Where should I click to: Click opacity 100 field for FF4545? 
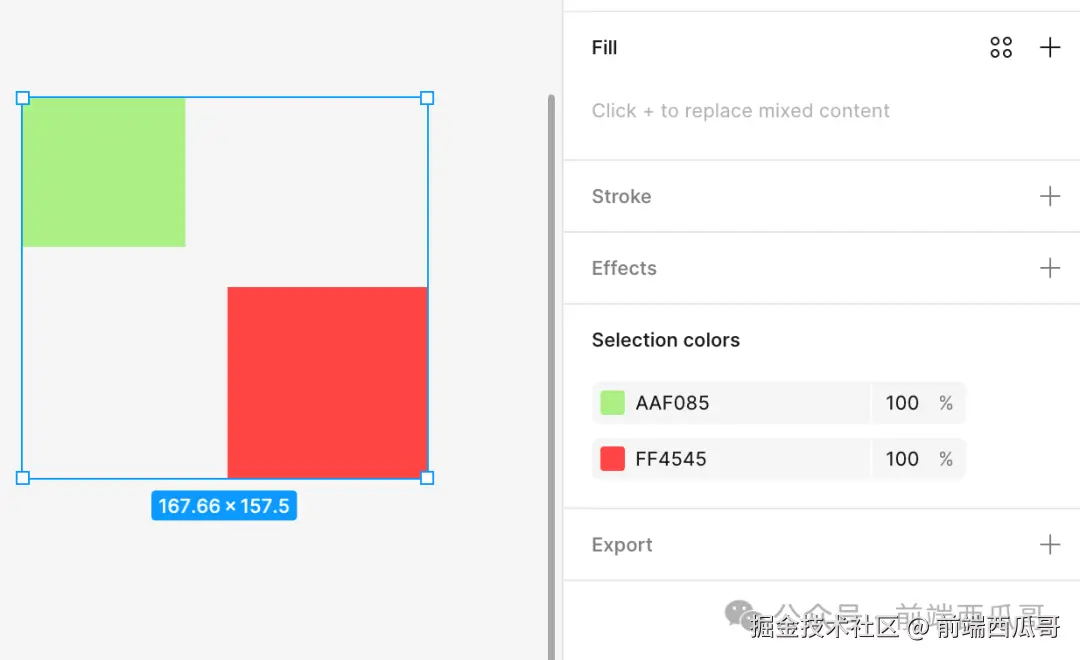tap(902, 459)
